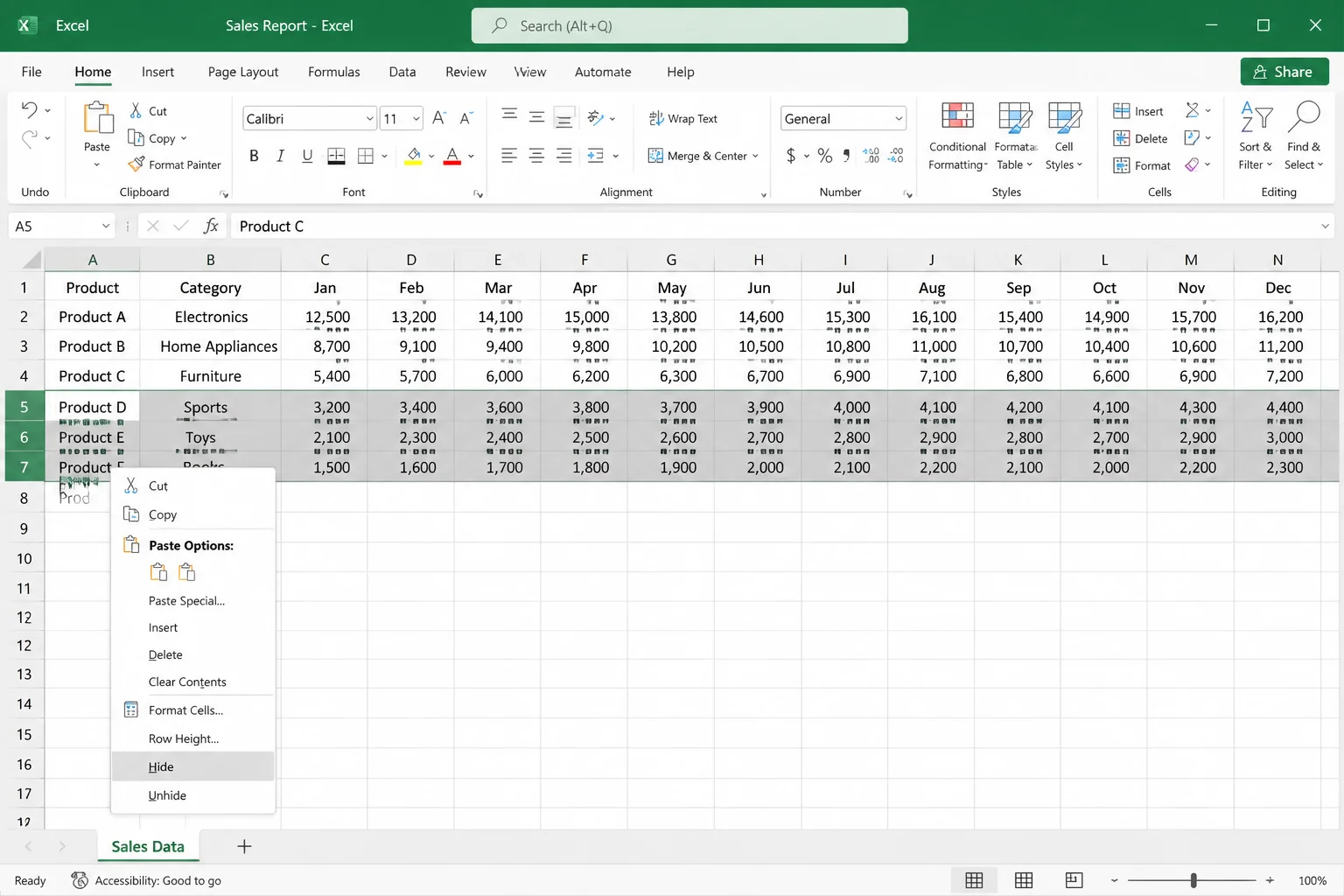Click the Share button
The height and width of the screenshot is (896, 1344).
coord(1284,72)
